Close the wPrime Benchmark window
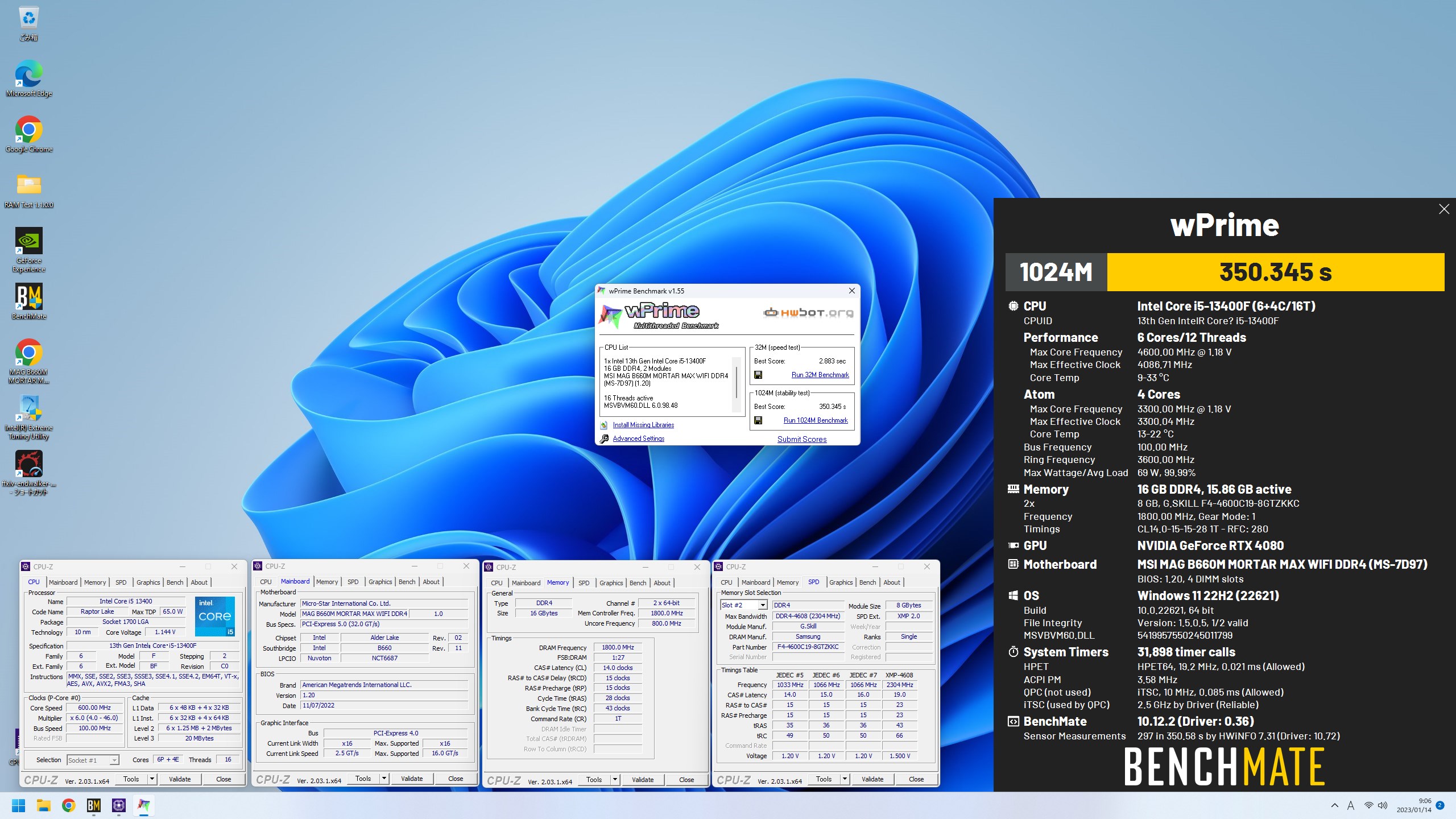This screenshot has width=1456, height=819. [x=851, y=291]
